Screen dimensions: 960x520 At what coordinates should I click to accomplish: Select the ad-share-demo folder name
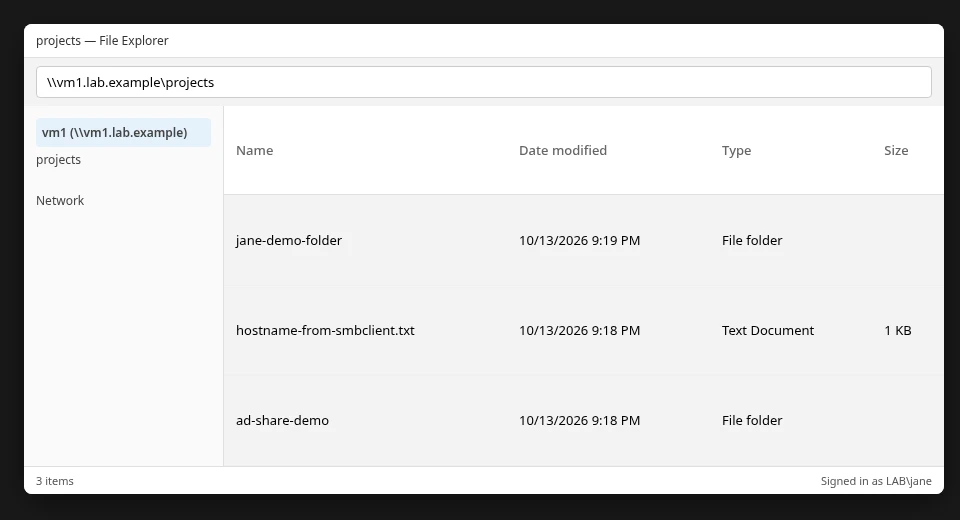282,420
